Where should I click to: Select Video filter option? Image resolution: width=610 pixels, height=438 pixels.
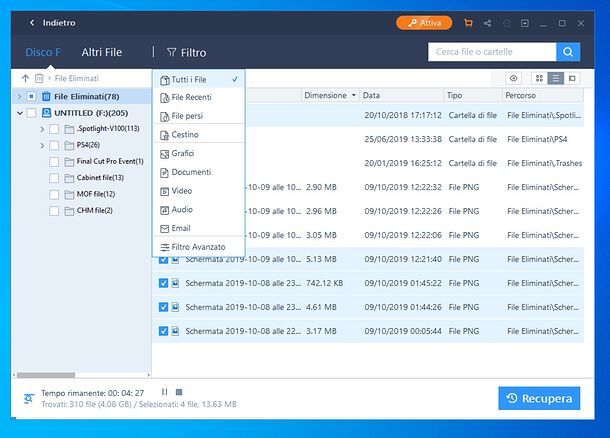coord(199,191)
